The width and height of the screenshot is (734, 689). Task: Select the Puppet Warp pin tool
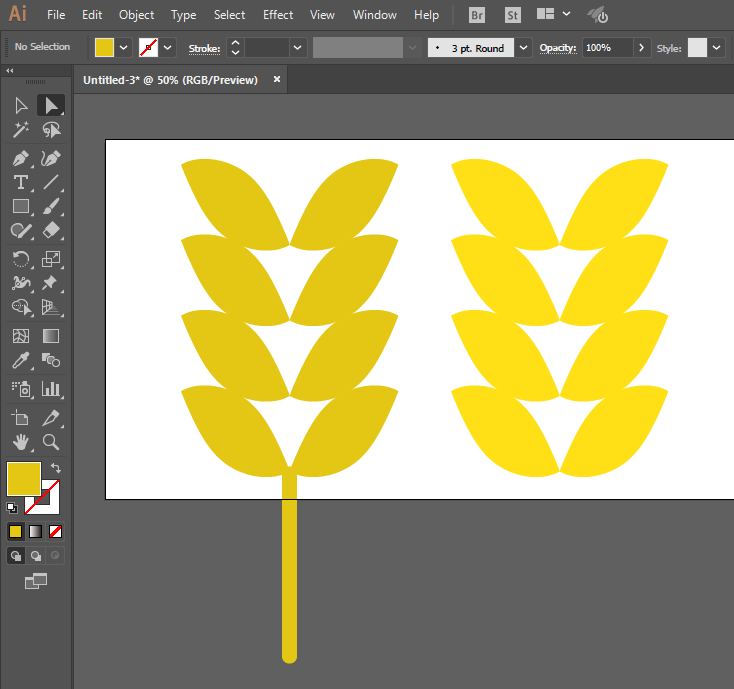(x=51, y=283)
